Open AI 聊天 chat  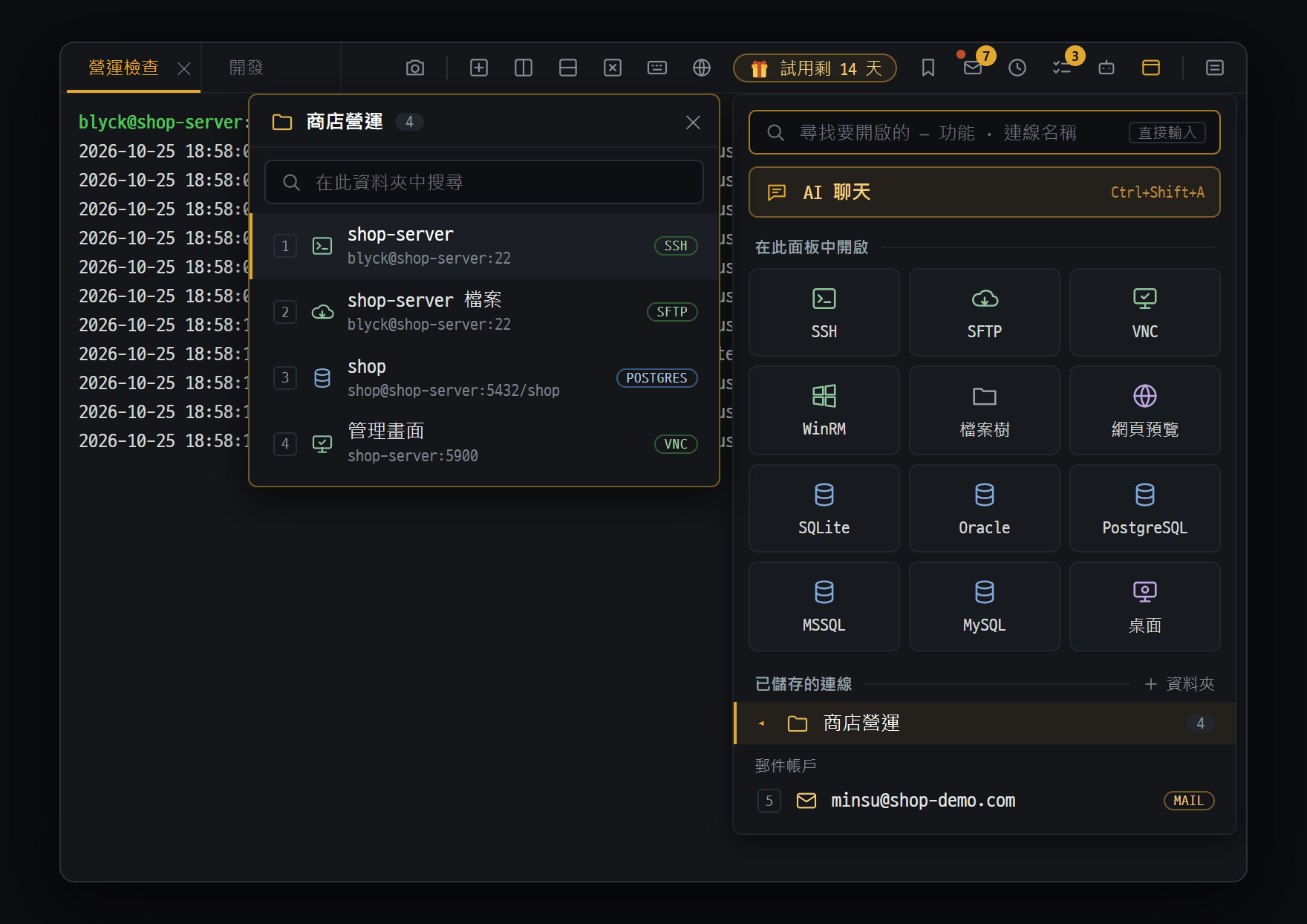tap(985, 192)
